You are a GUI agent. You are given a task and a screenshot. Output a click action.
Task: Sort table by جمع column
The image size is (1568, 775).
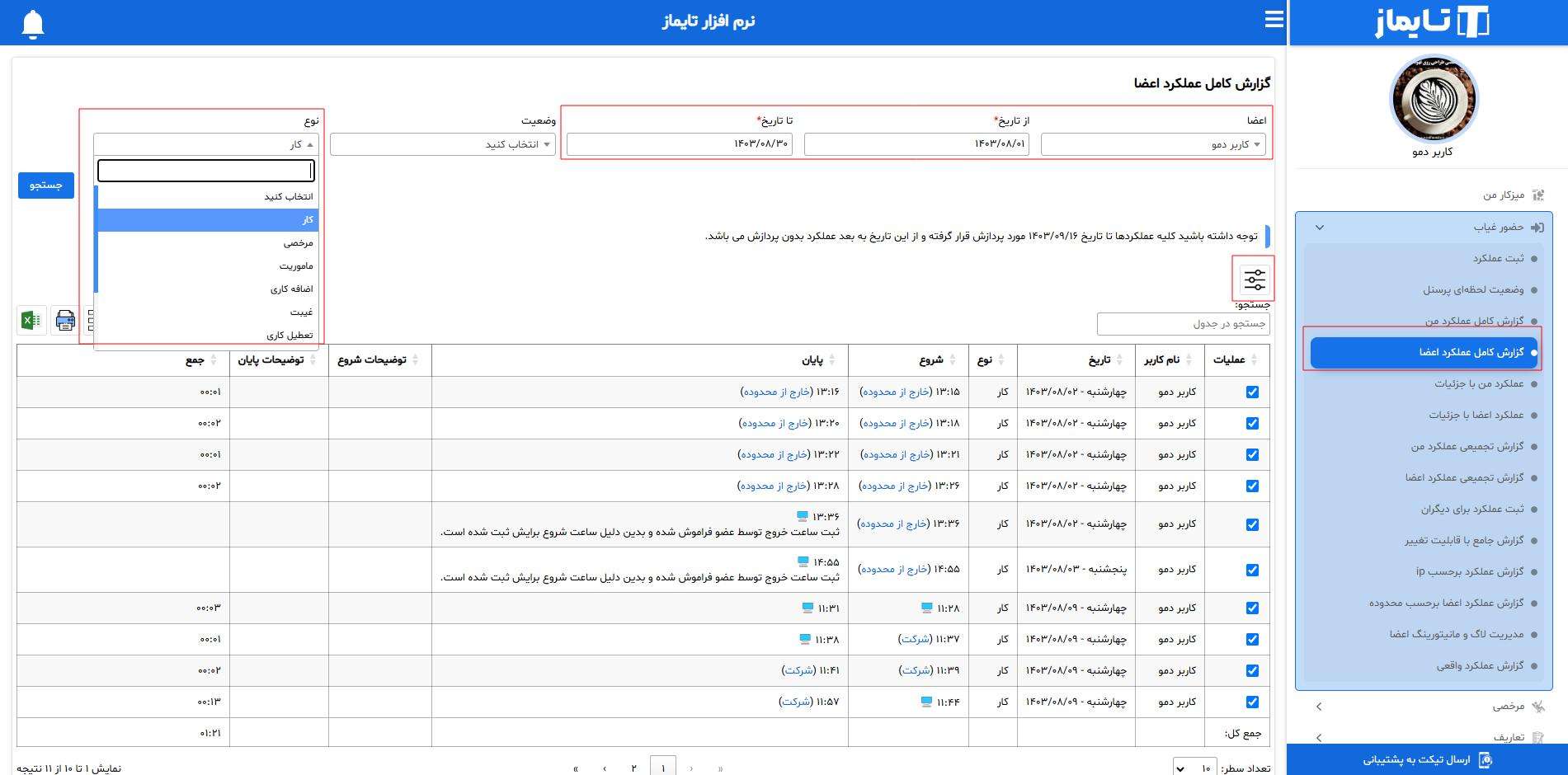(x=123, y=360)
